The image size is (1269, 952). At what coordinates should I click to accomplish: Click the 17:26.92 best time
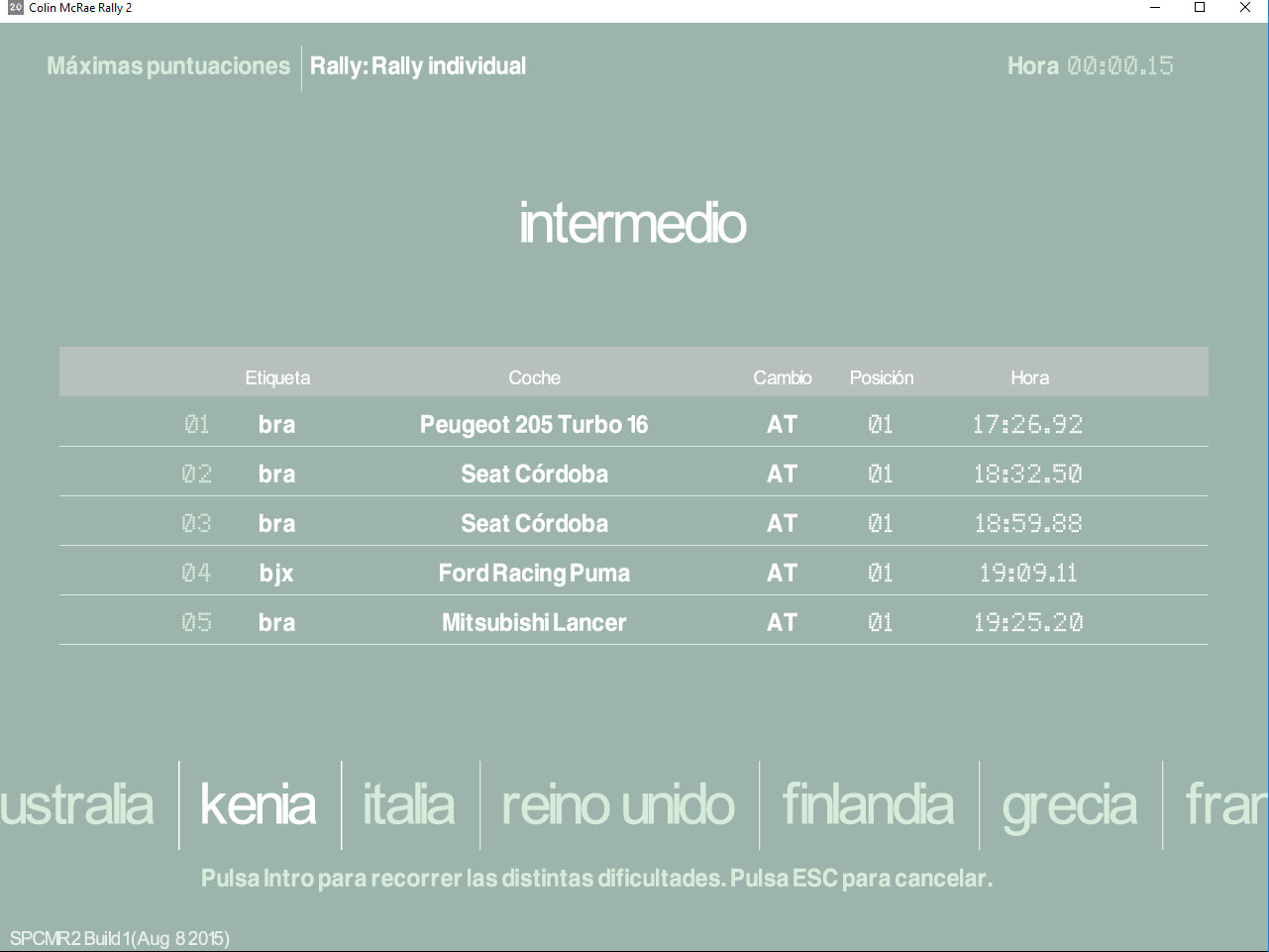tap(1027, 425)
